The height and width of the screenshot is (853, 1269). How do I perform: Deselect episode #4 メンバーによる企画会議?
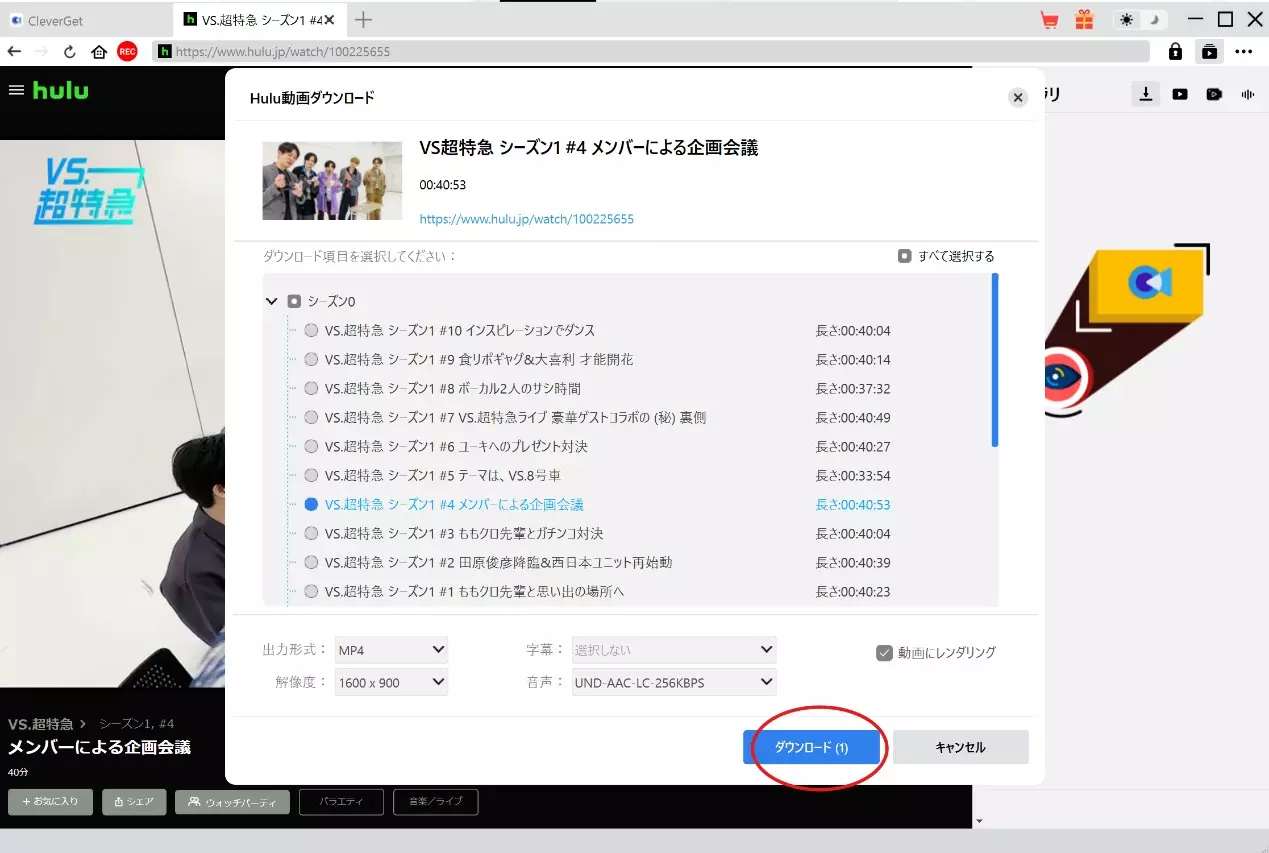click(x=312, y=504)
